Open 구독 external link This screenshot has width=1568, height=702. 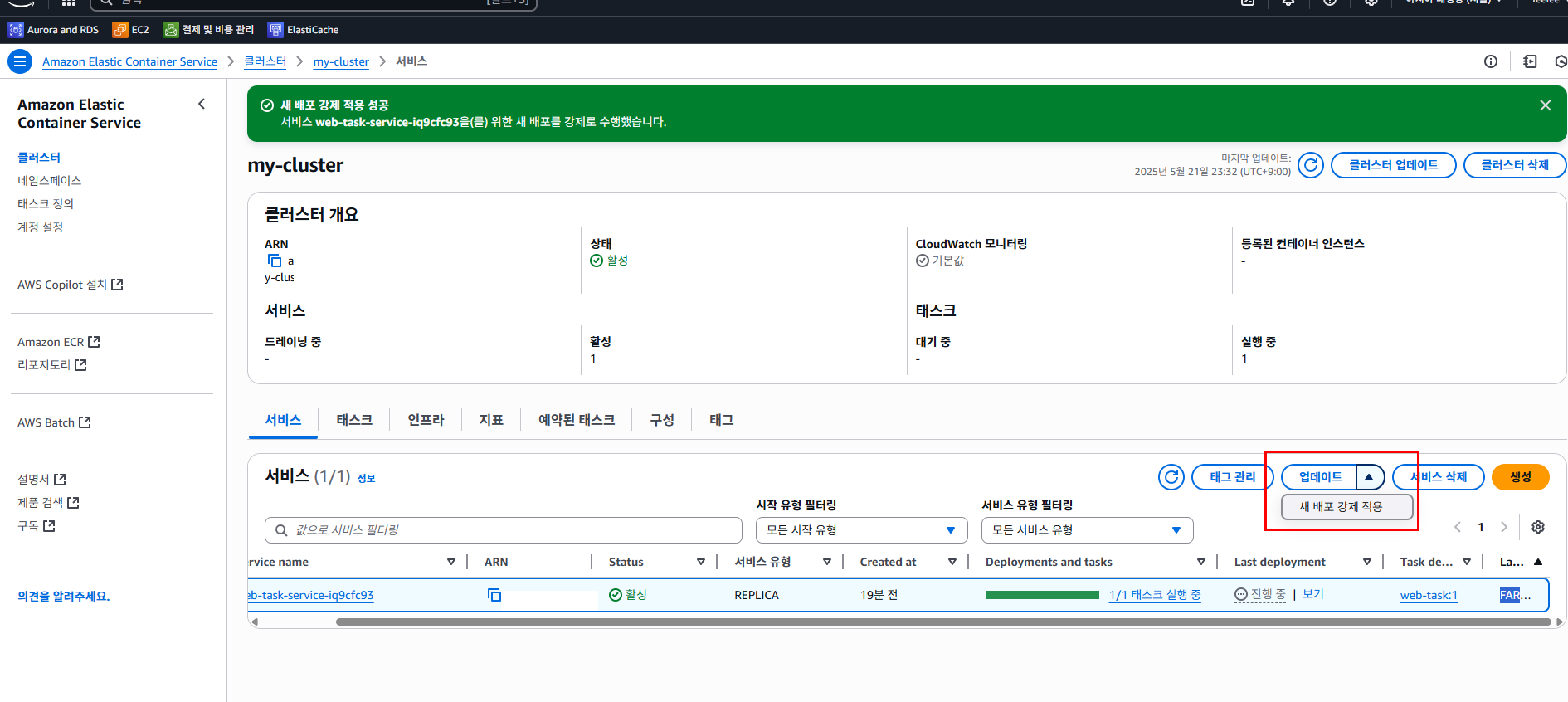[x=36, y=526]
